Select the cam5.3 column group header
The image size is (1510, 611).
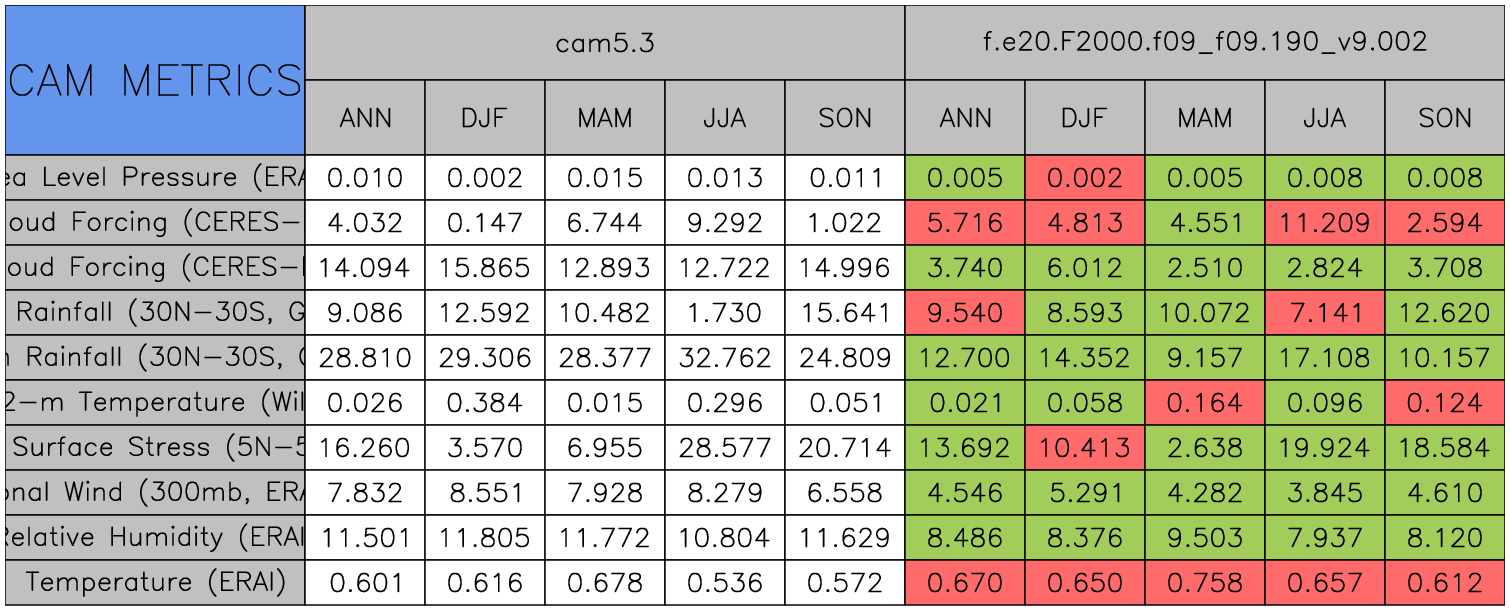[x=604, y=43]
